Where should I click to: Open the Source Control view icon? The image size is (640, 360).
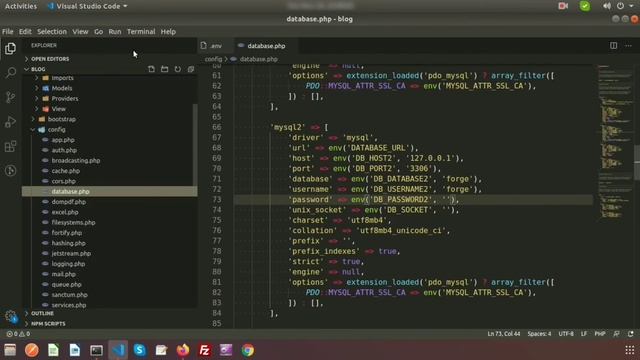point(10,97)
